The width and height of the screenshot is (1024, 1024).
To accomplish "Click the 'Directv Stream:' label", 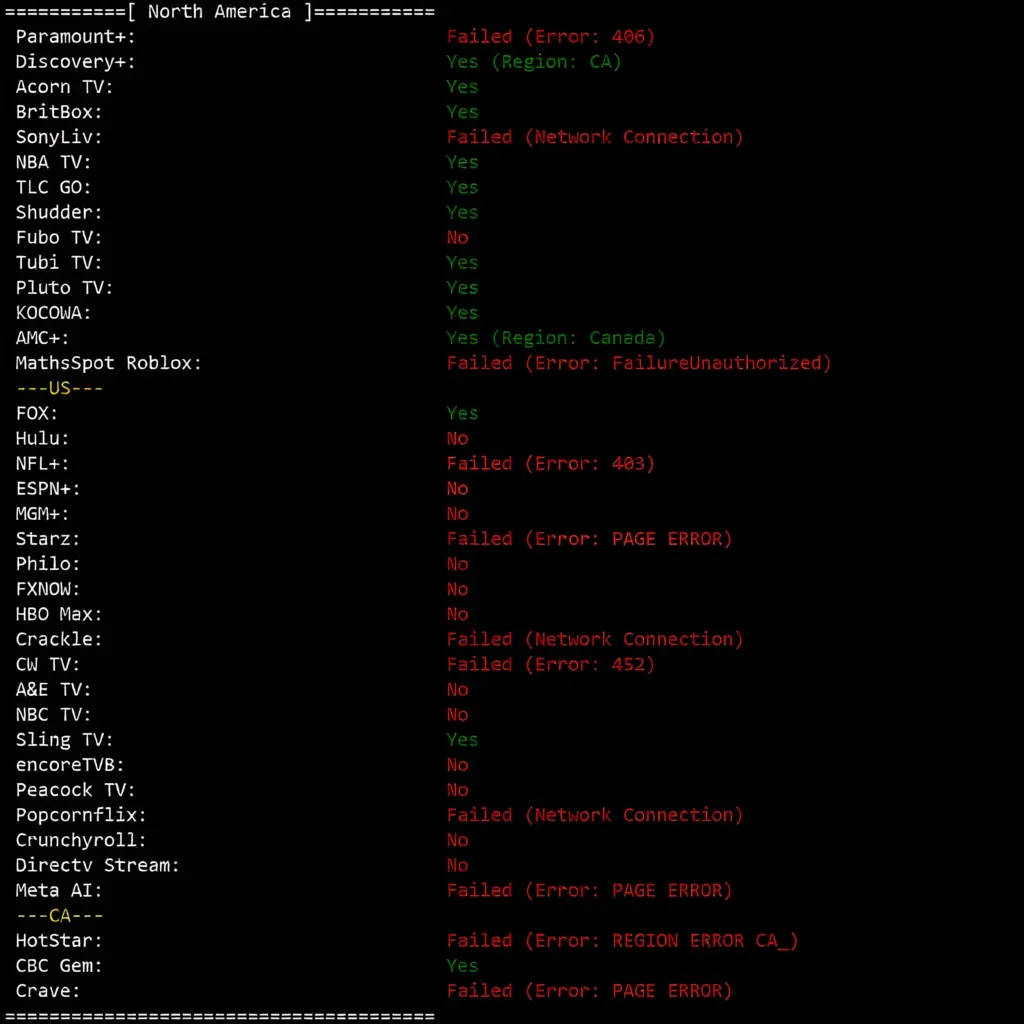I will tap(97, 865).
